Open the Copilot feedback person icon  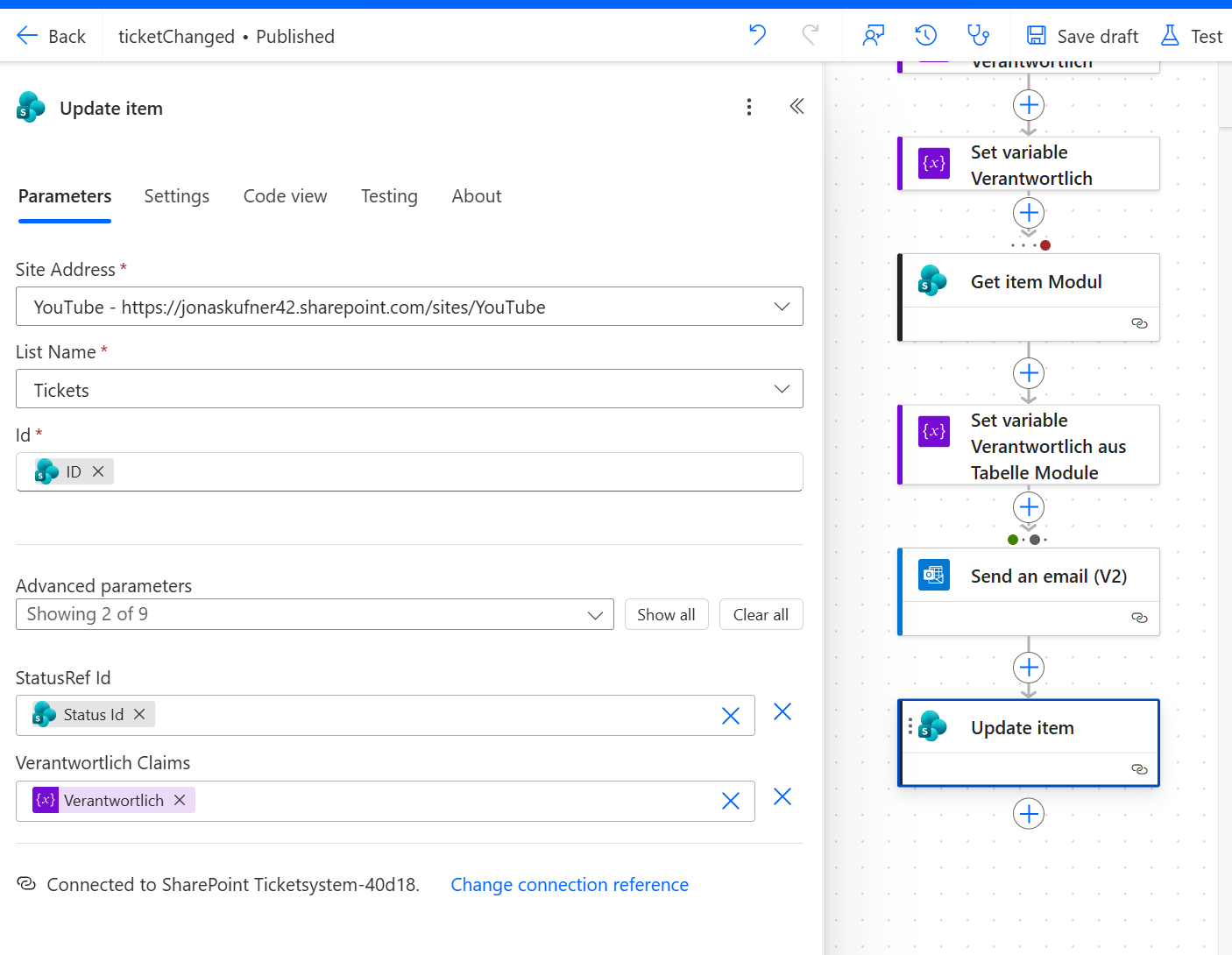pyautogui.click(x=873, y=36)
